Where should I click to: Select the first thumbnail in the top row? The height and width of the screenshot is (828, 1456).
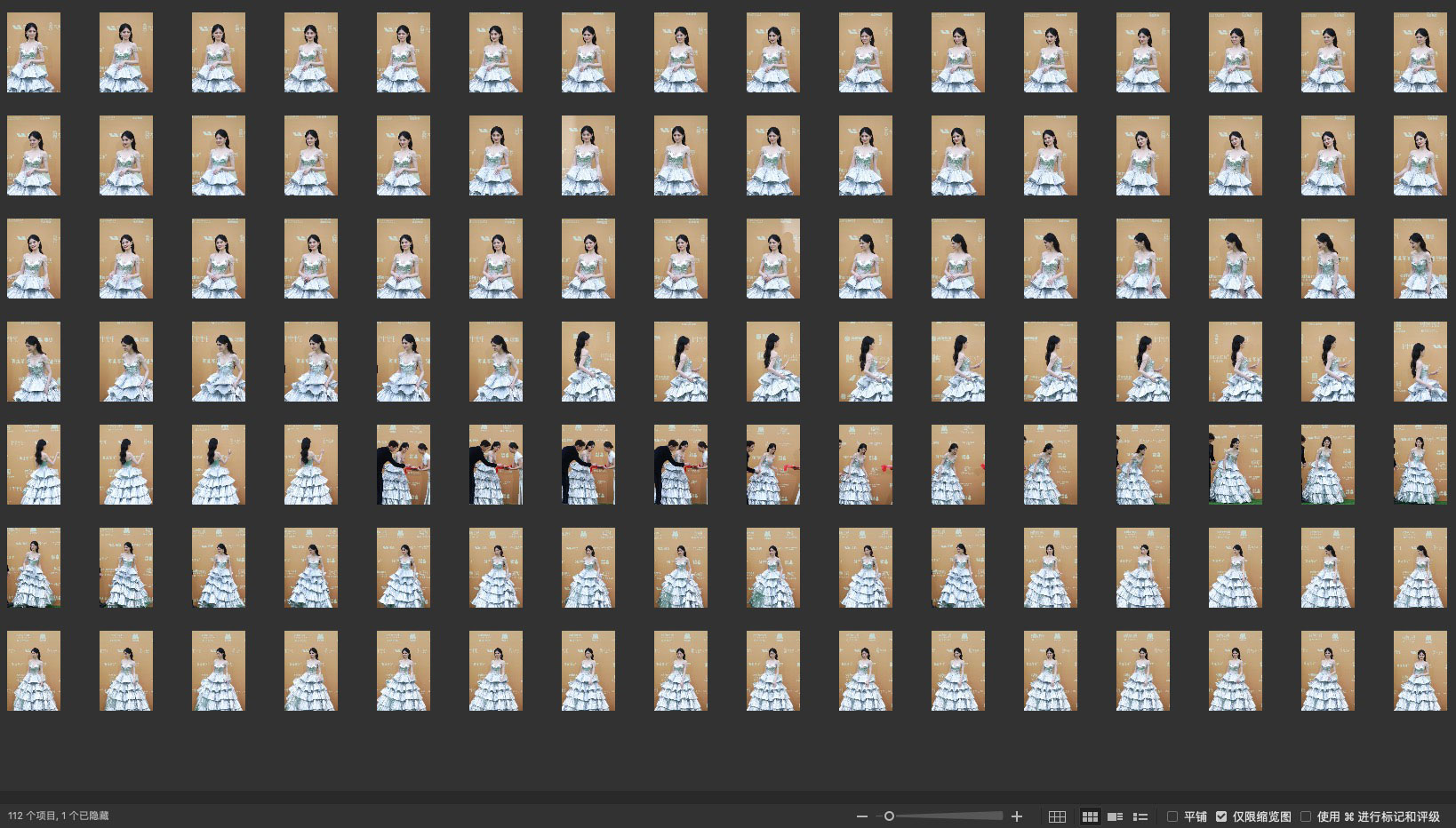pyautogui.click(x=34, y=52)
